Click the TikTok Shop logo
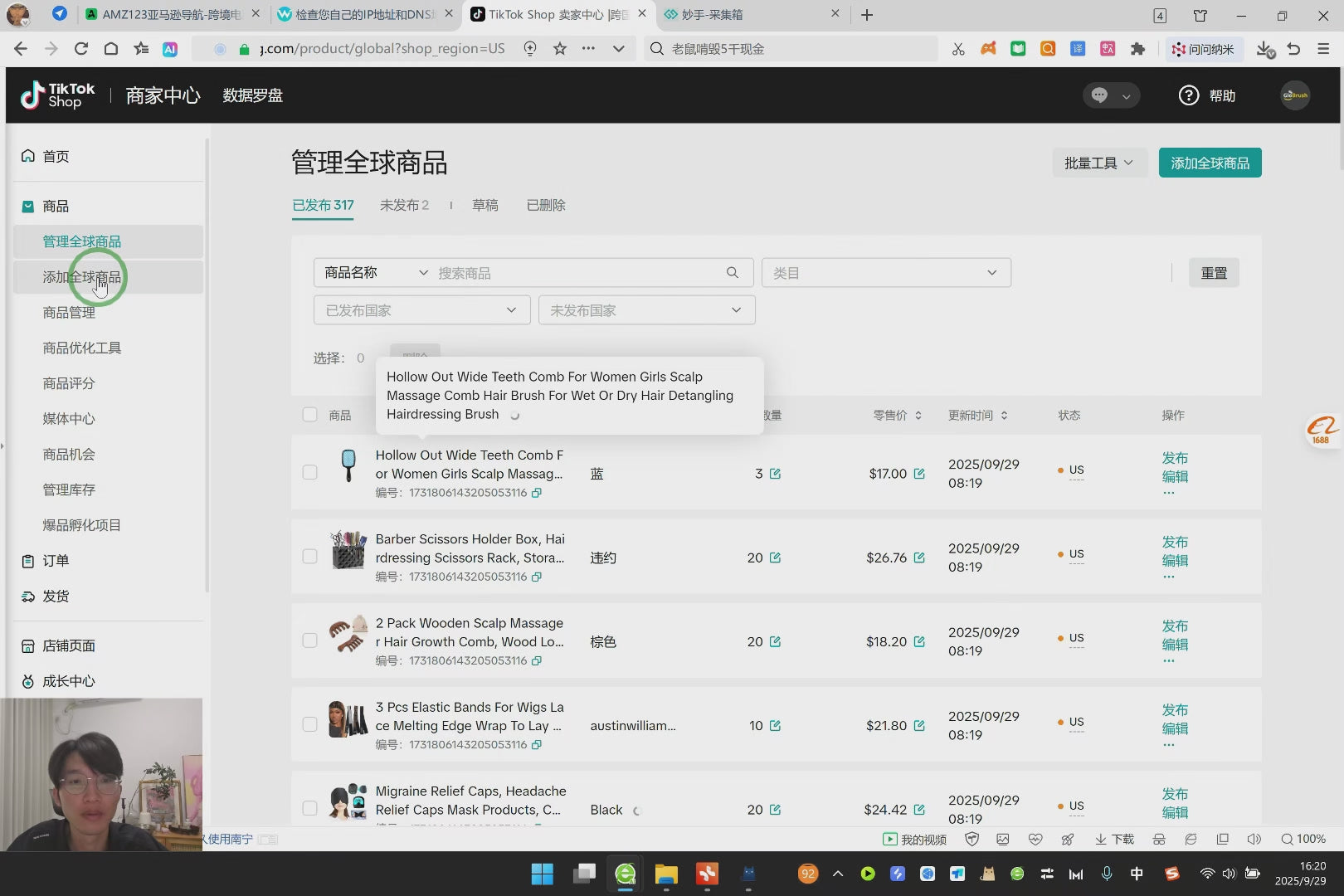 57,95
